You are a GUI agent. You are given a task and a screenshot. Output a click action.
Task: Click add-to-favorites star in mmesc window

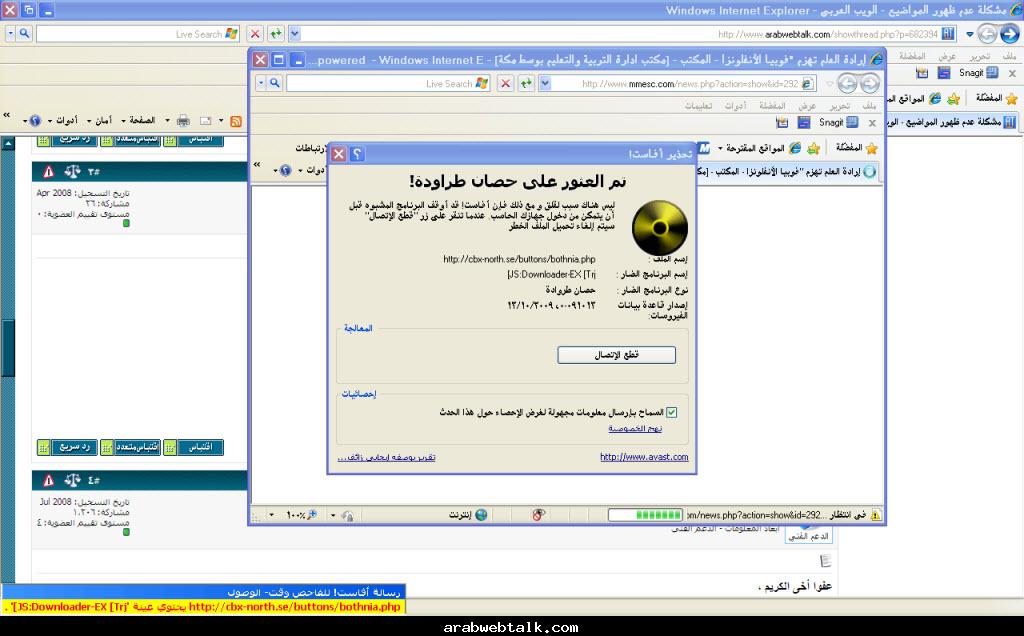[813, 148]
